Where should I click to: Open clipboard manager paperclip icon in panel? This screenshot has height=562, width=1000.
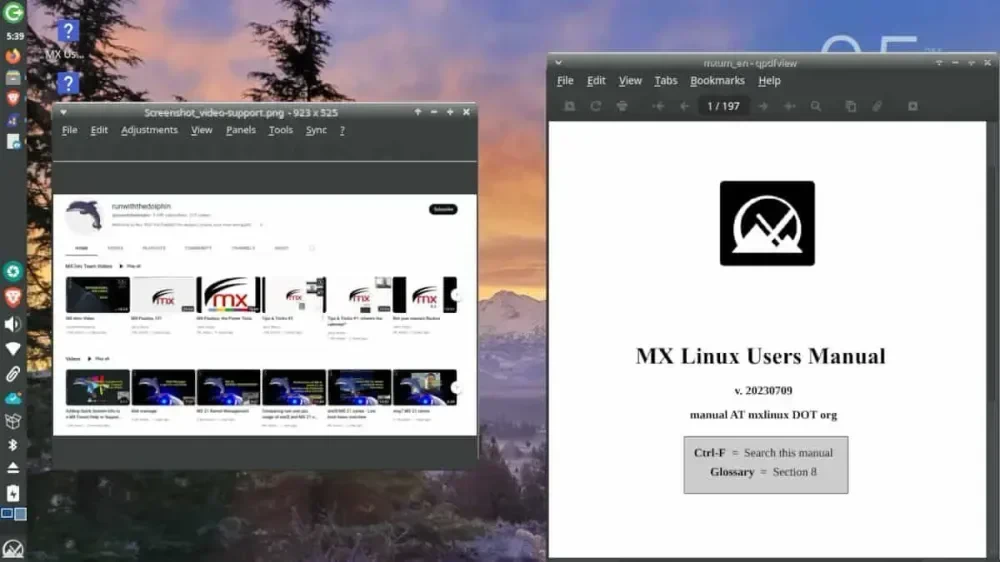point(13,374)
